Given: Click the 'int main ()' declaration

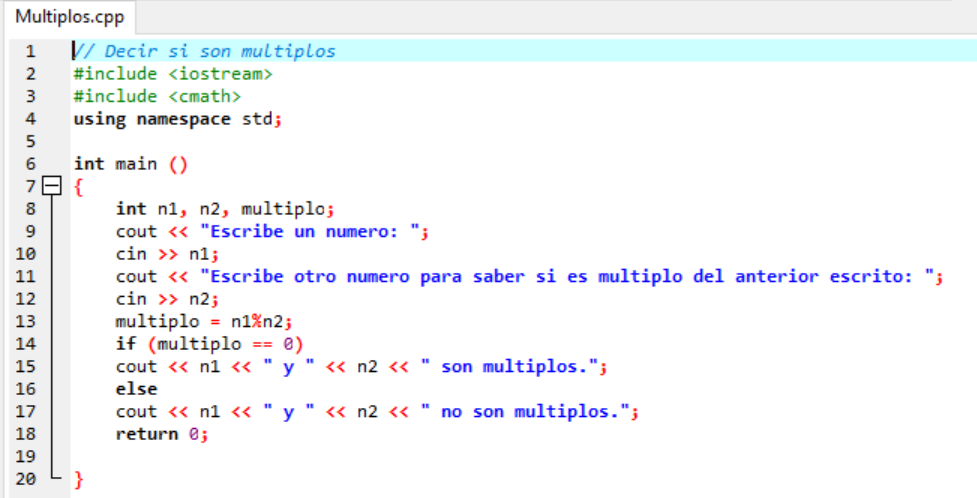Looking at the screenshot, I should click(131, 164).
